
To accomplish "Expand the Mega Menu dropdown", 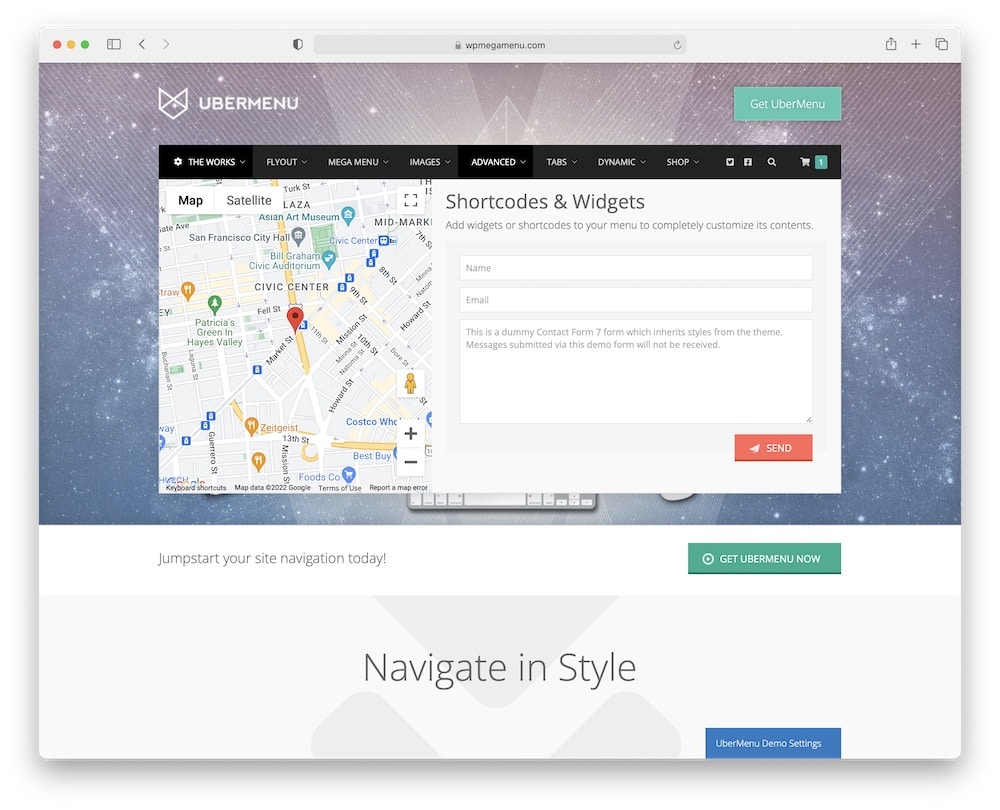I will point(358,162).
